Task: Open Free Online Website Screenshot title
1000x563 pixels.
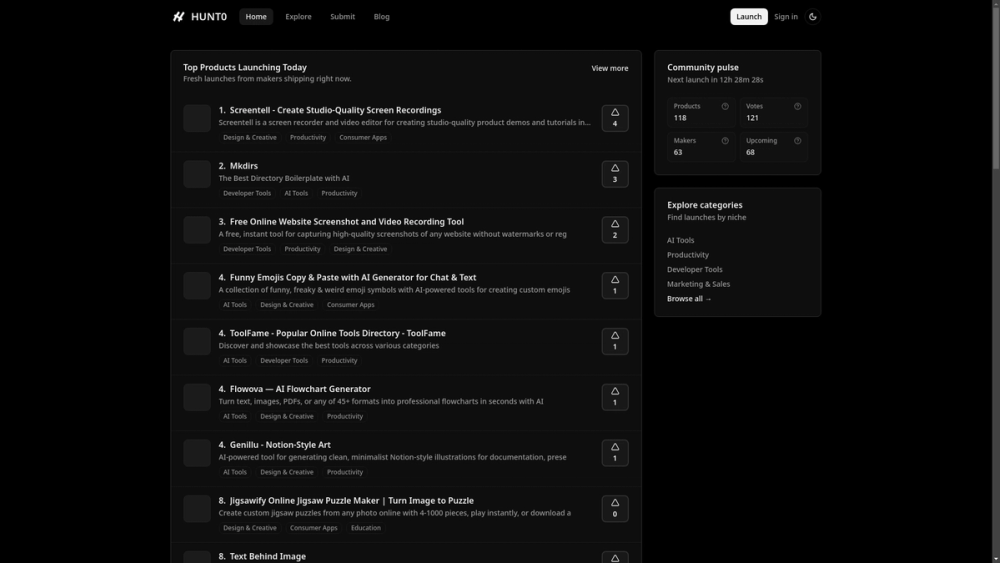Action: coord(346,222)
